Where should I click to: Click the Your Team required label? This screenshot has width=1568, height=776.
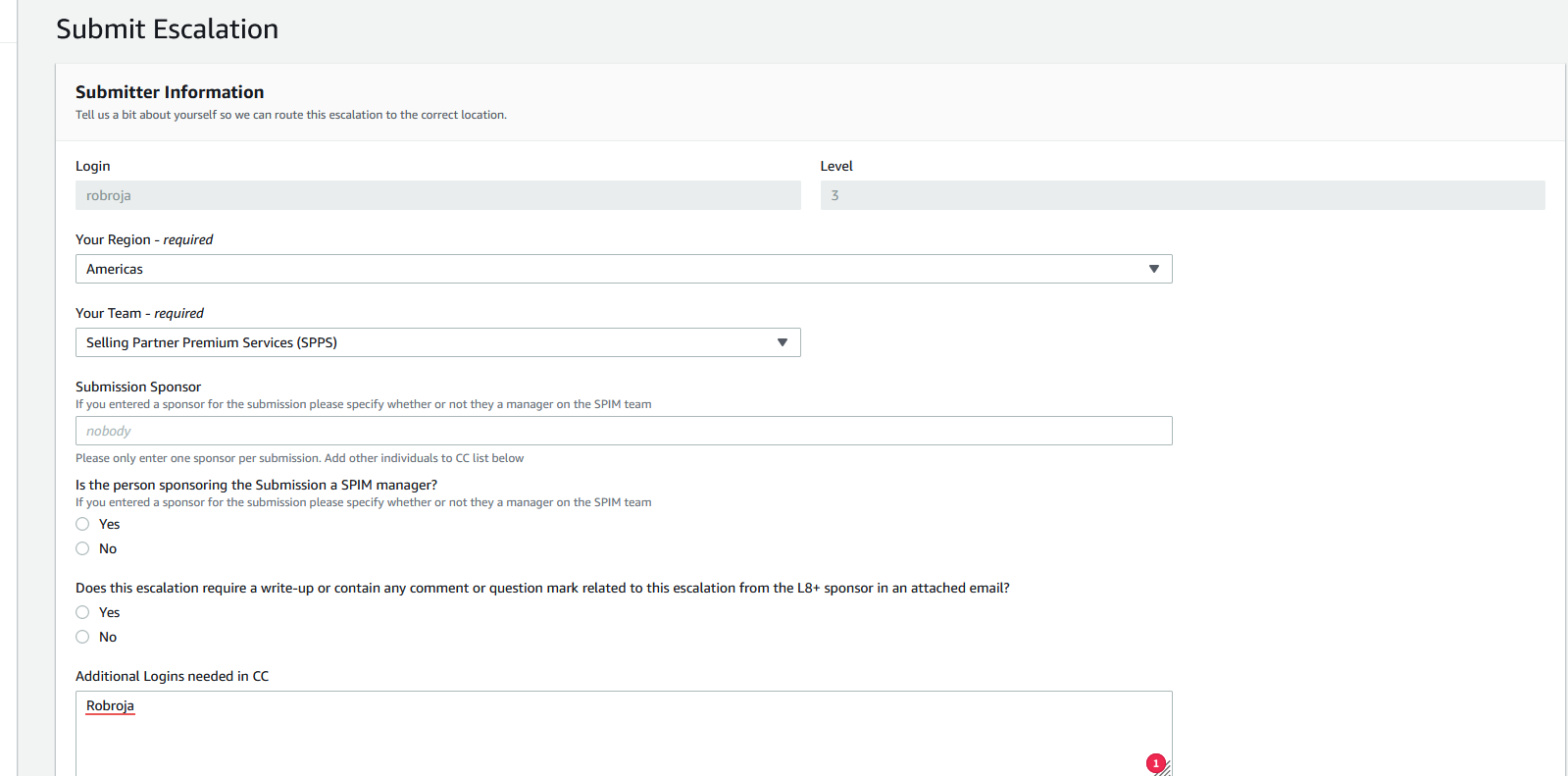coord(139,313)
